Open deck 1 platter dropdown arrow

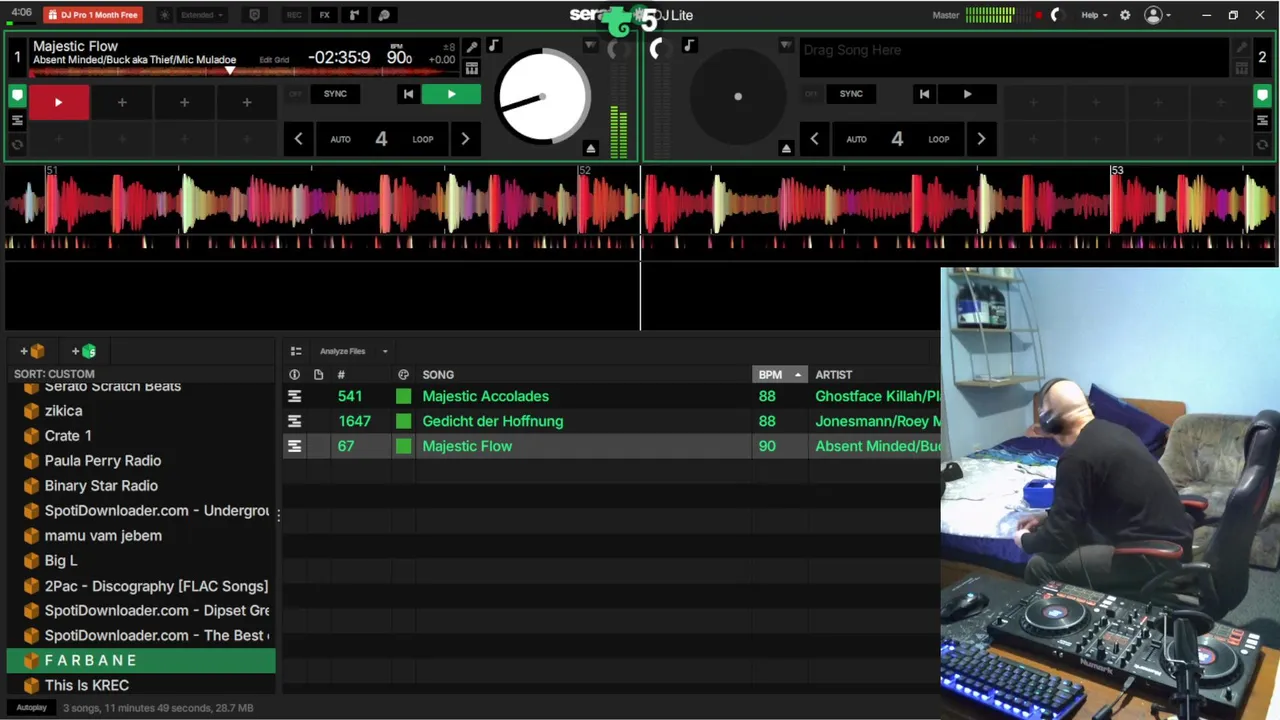(590, 46)
